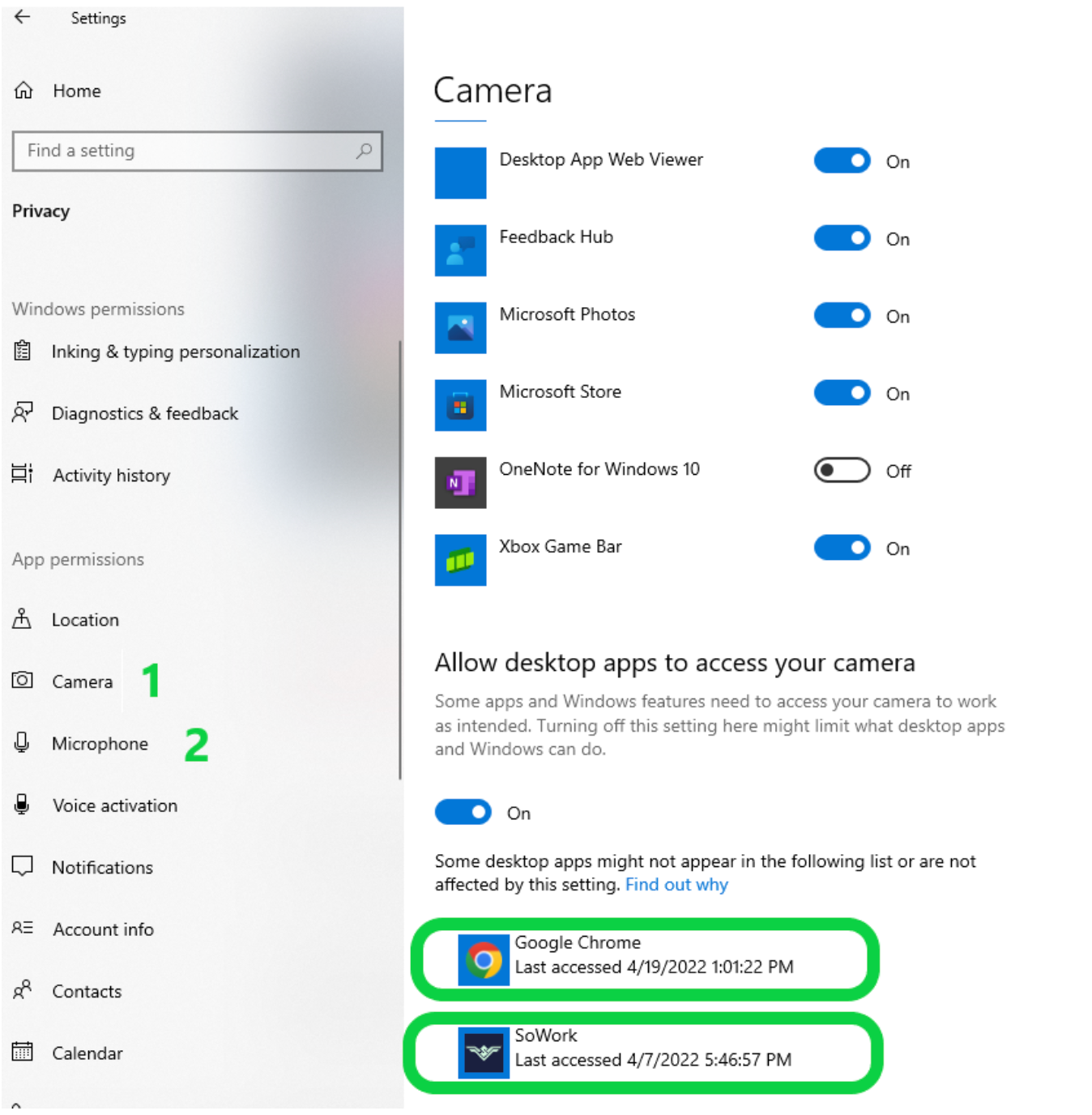Click the Xbox Game Bar icon
The width and height of the screenshot is (1092, 1115).
click(x=460, y=560)
